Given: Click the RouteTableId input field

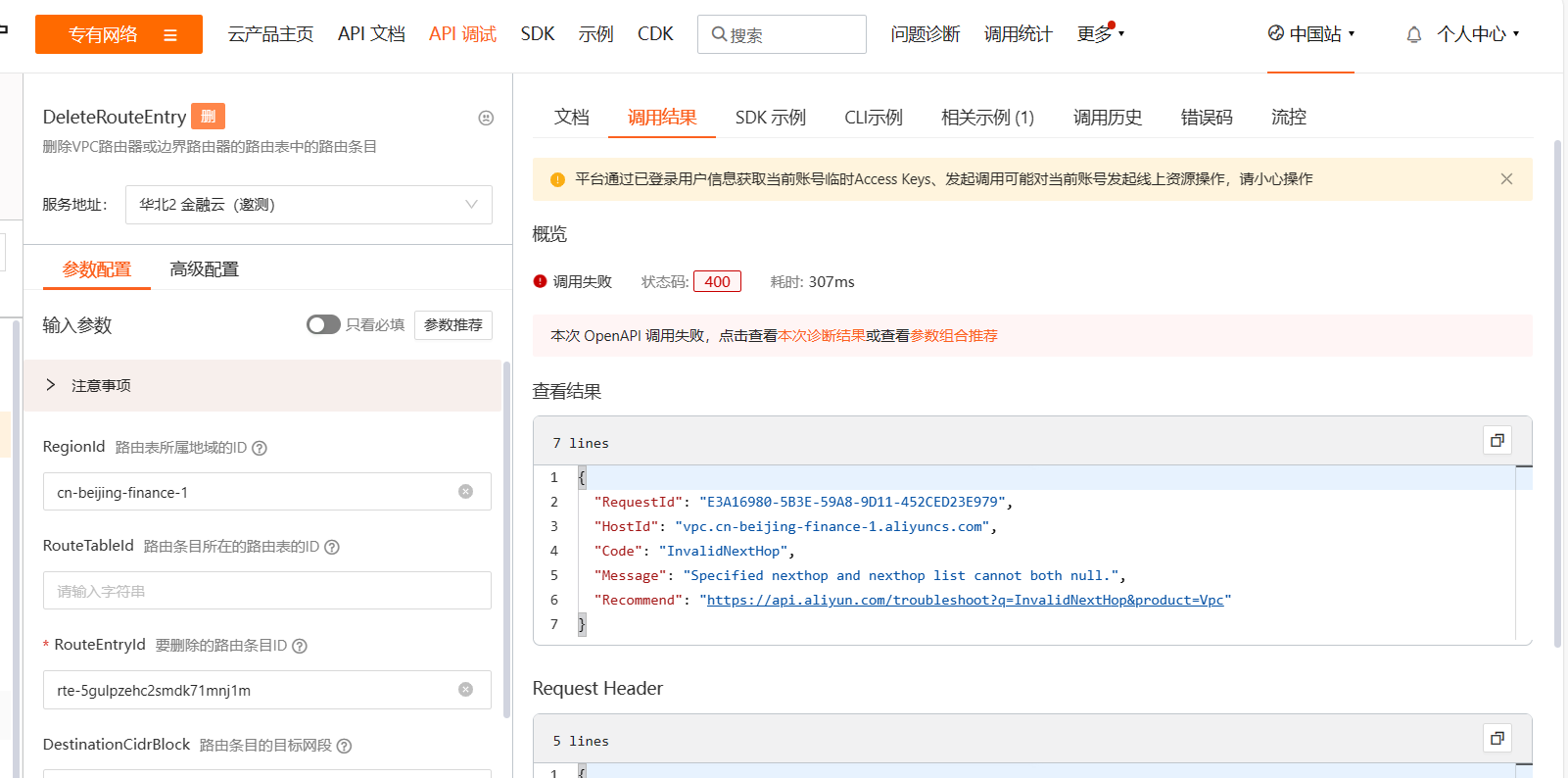Looking at the screenshot, I should click(x=267, y=591).
